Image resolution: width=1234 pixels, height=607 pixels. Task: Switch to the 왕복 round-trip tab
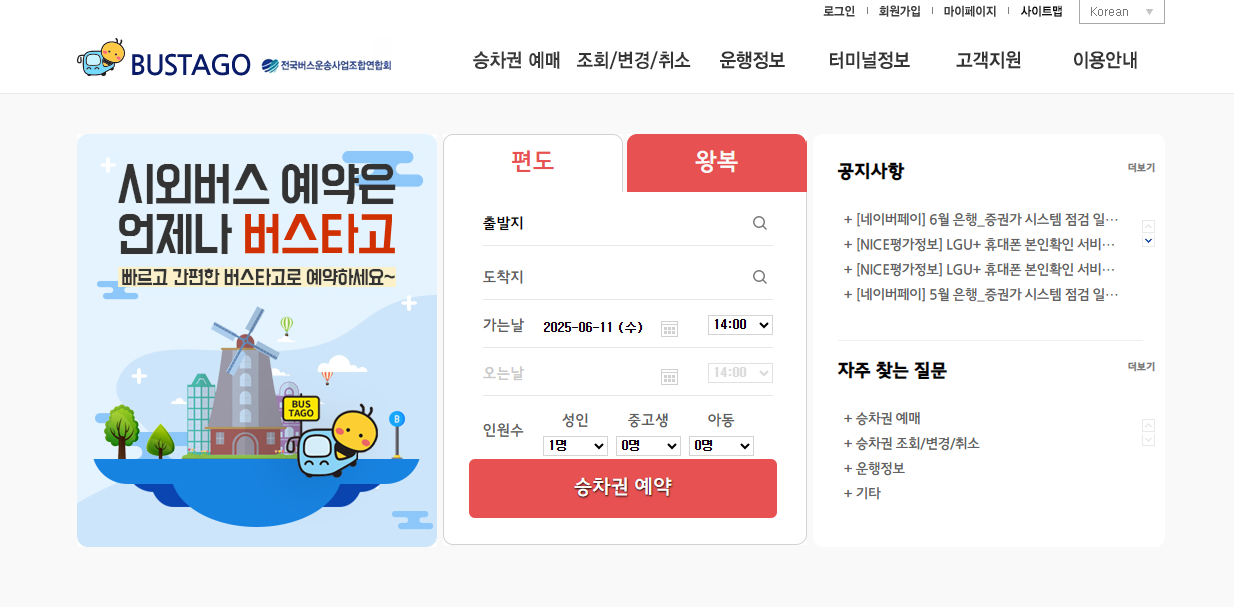(x=716, y=162)
